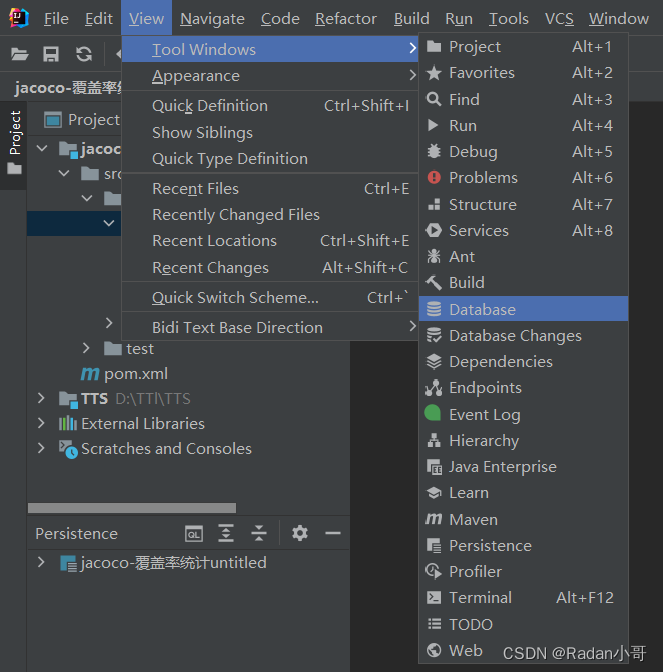
Task: Expand the TTS module node
Action: click(41, 398)
